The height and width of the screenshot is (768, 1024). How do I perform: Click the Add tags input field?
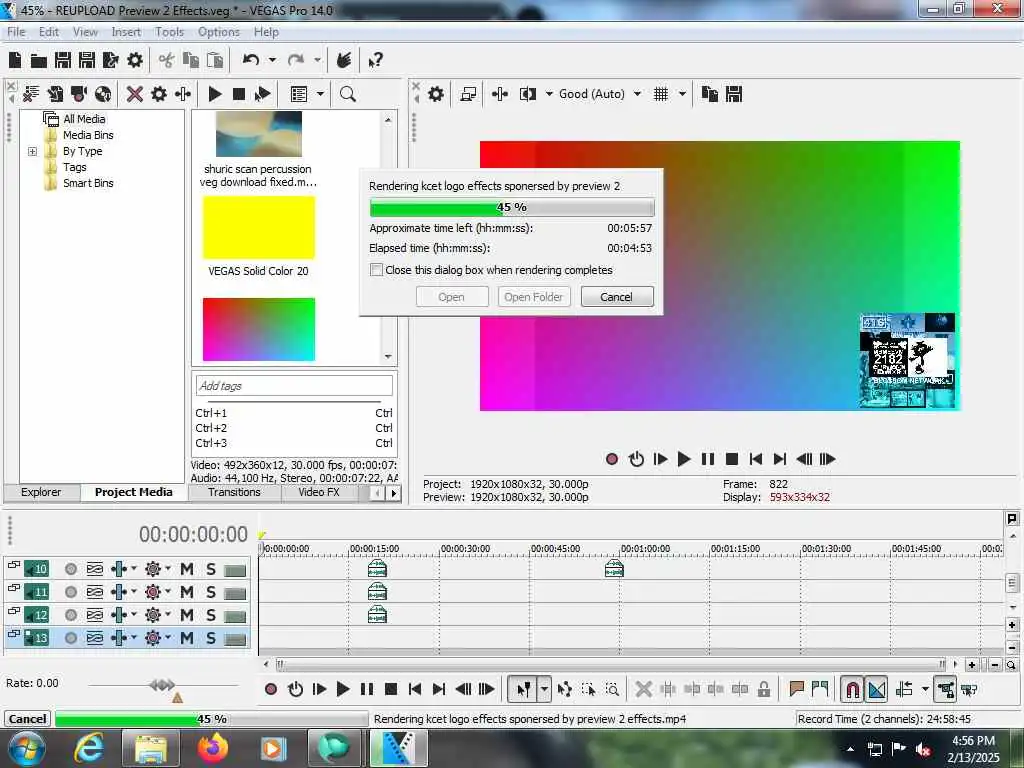294,386
